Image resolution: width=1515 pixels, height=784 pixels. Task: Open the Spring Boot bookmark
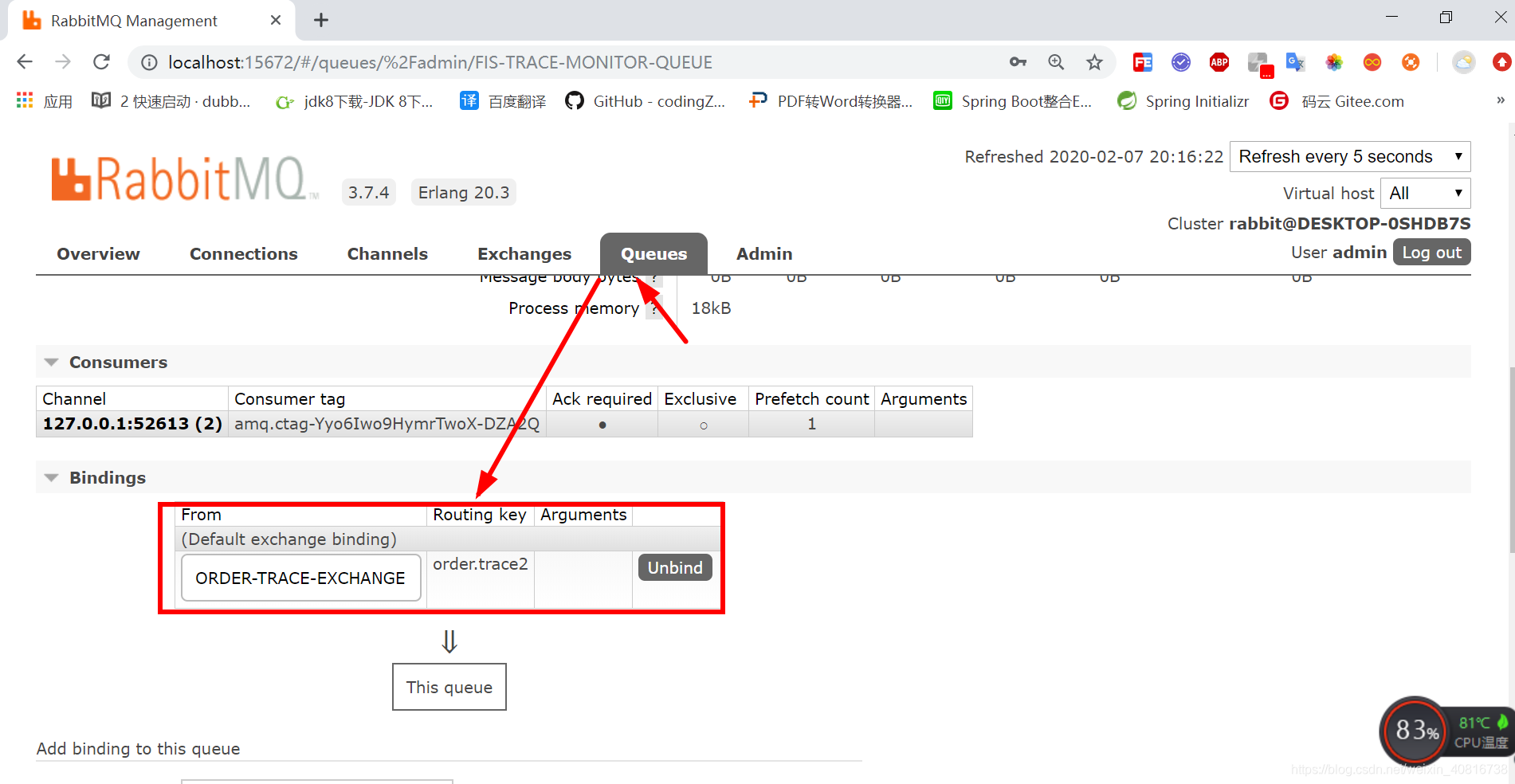pos(1013,101)
